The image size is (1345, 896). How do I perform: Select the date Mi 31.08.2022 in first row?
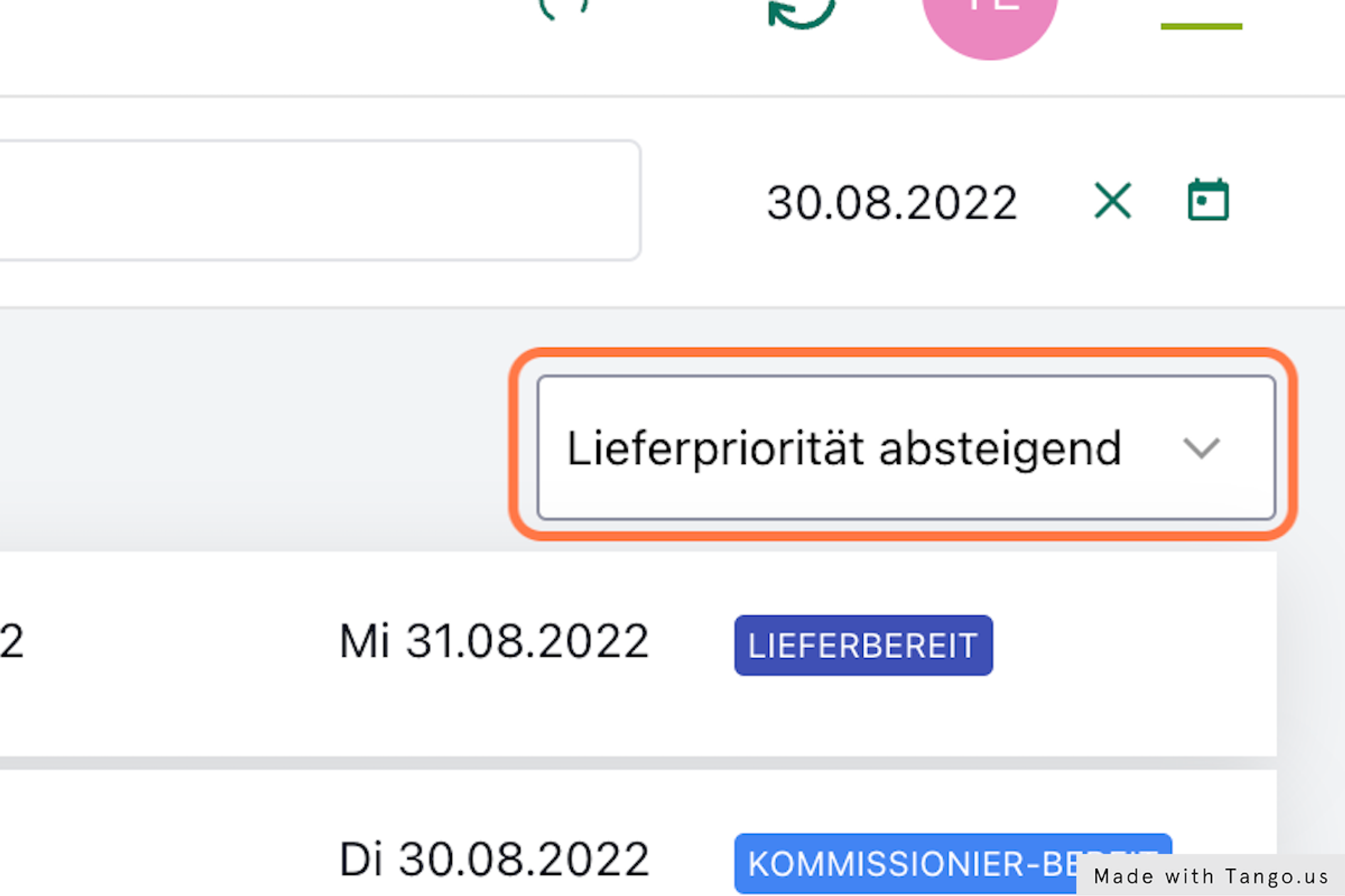[494, 641]
